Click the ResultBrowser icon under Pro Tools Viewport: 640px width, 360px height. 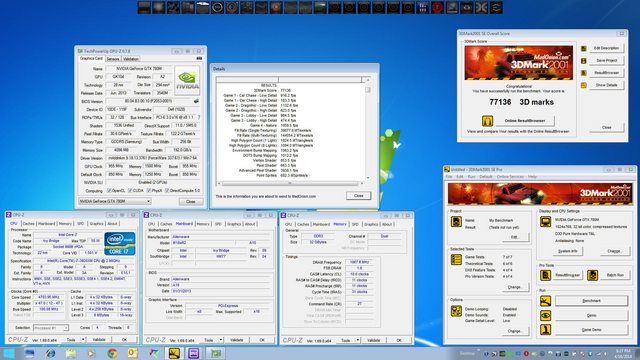tap(545, 275)
